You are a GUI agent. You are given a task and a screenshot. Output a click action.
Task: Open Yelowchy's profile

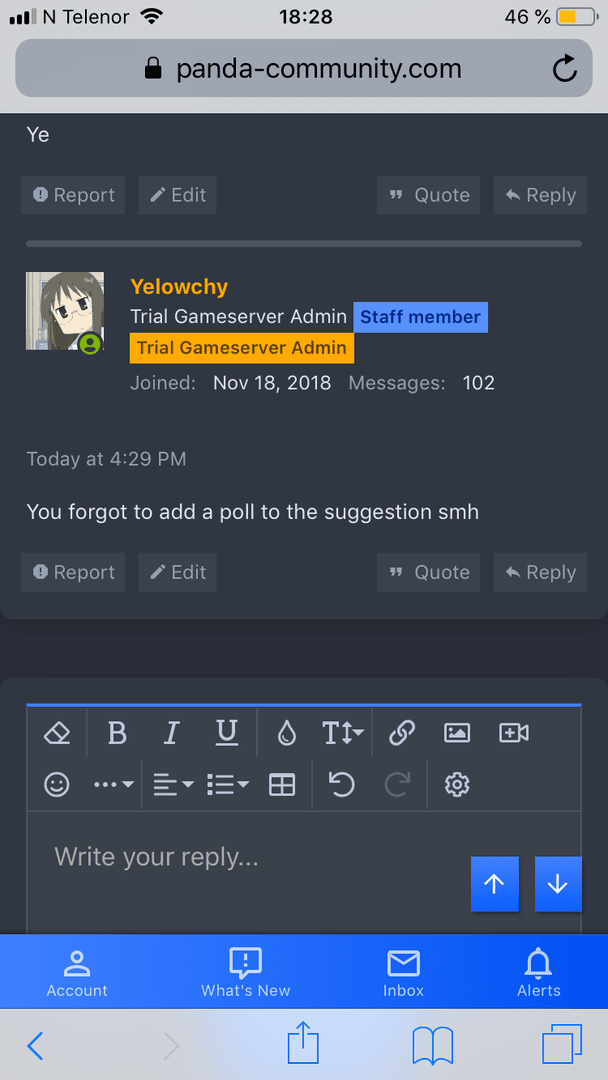179,287
